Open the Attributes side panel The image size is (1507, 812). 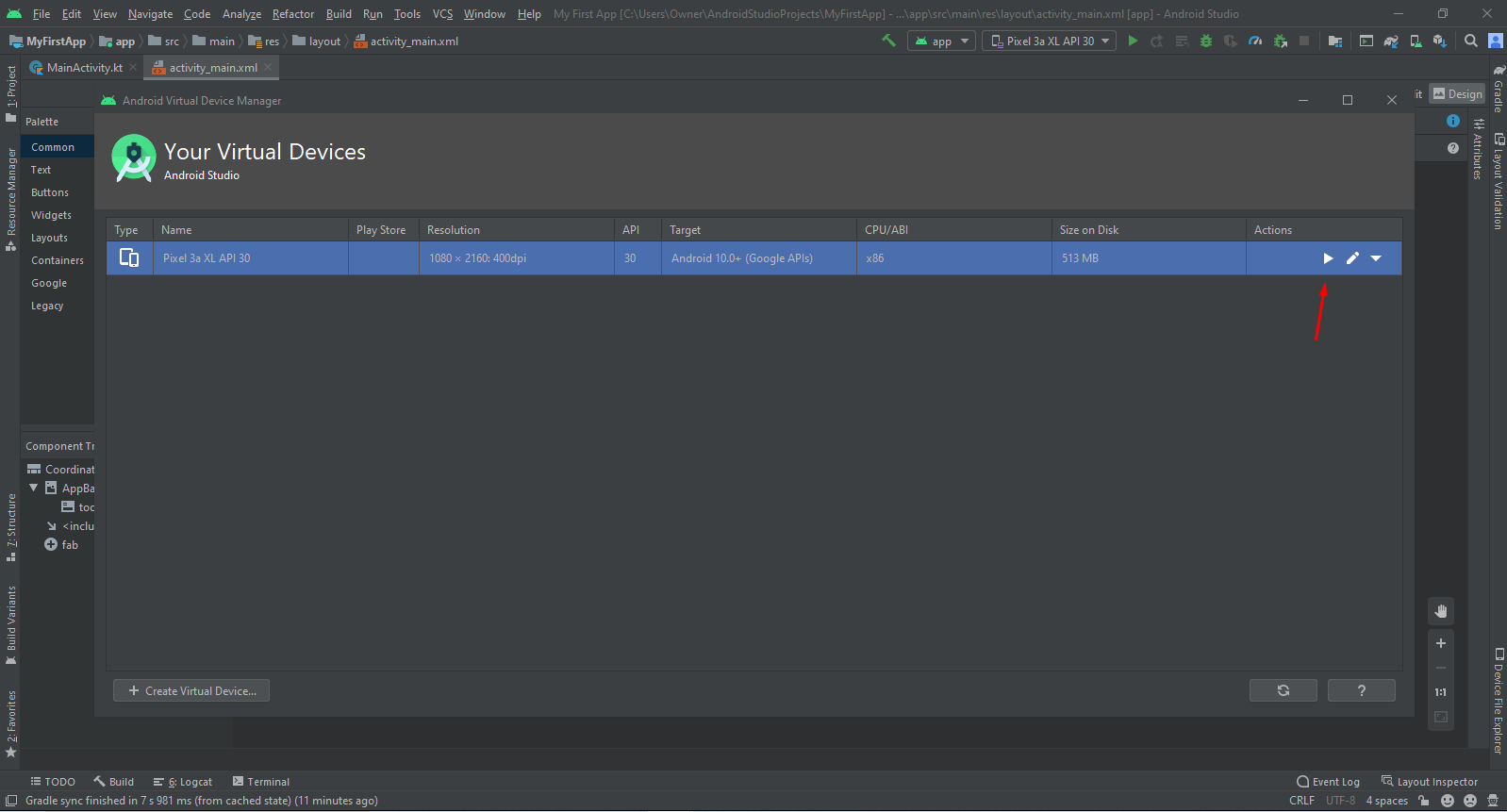[x=1477, y=149]
